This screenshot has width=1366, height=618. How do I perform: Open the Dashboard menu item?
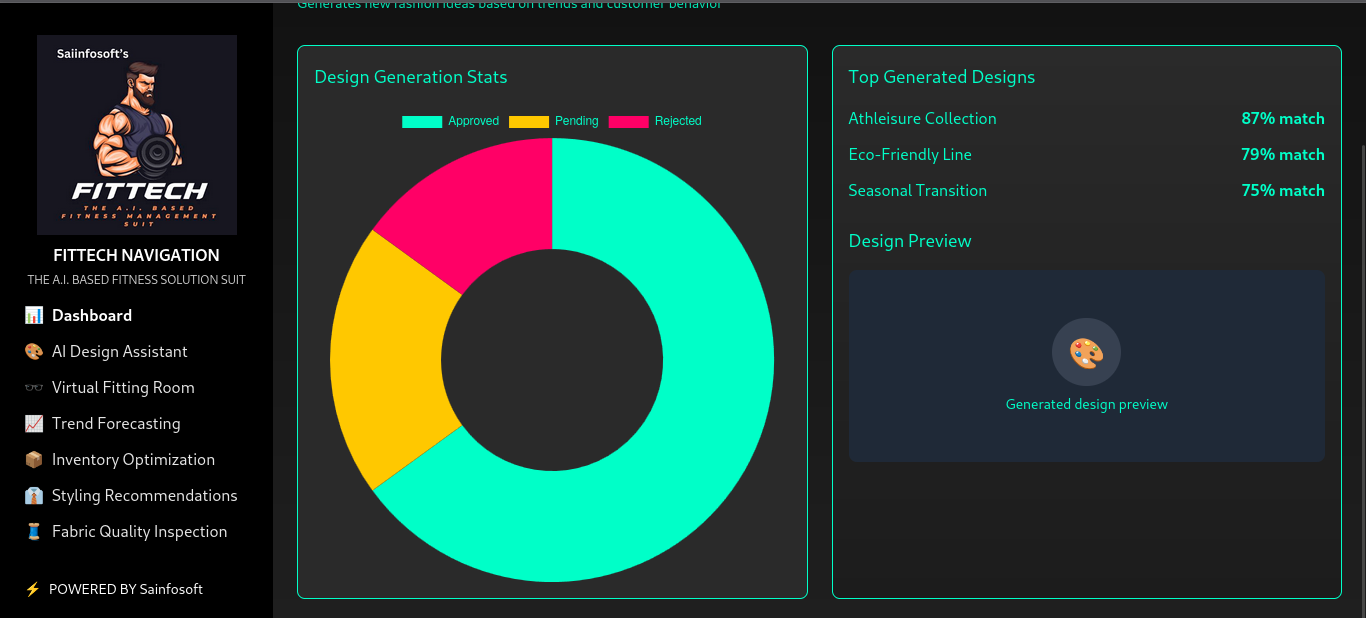pyautogui.click(x=92, y=316)
